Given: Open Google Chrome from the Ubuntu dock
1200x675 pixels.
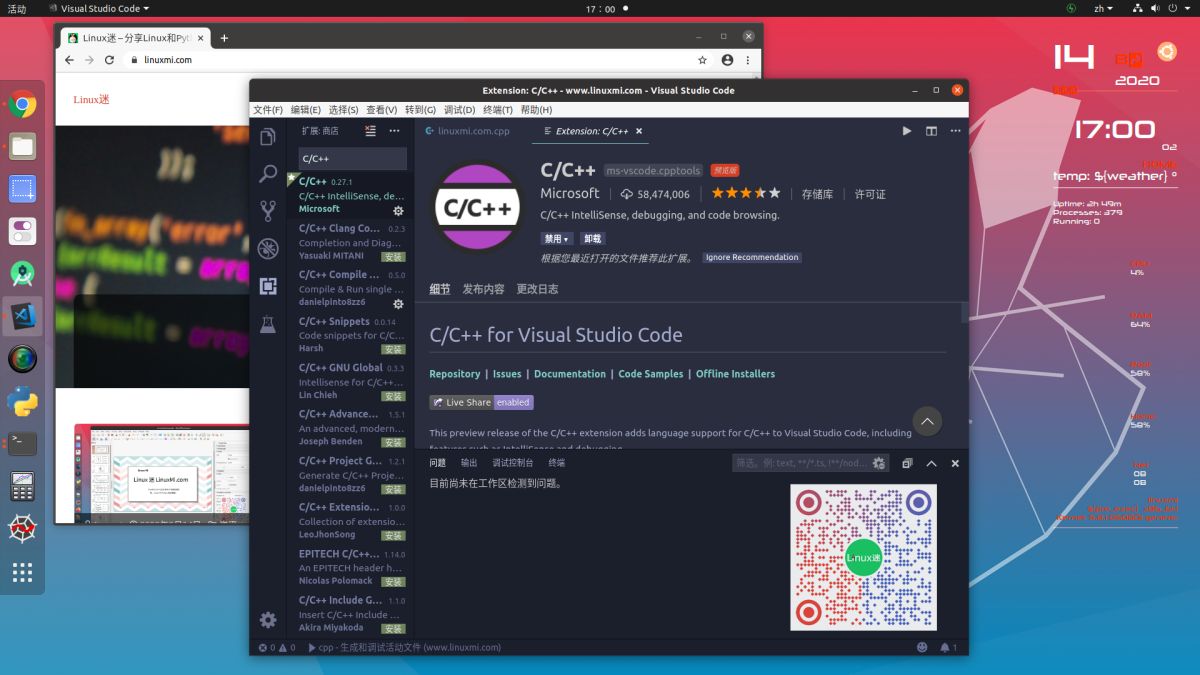Looking at the screenshot, I should [x=23, y=104].
